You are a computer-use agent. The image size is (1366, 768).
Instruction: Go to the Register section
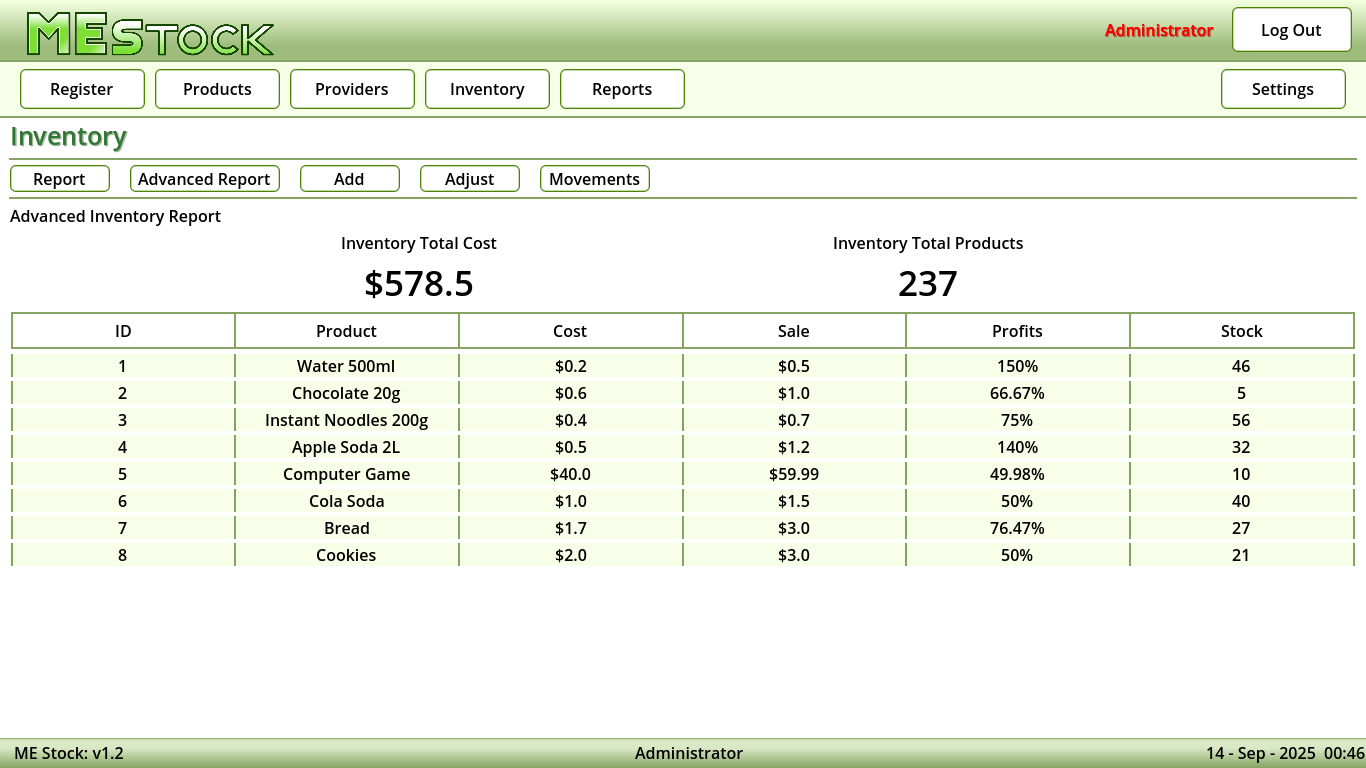[82, 89]
